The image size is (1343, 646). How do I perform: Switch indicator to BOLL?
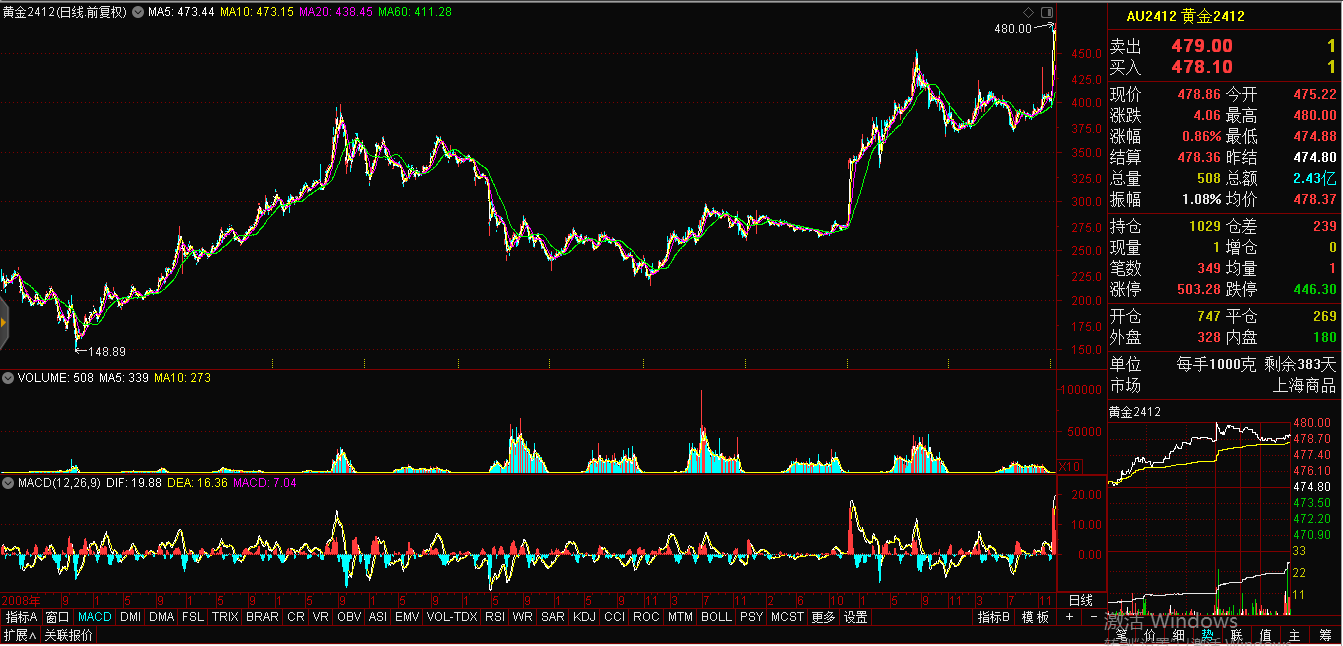point(716,618)
